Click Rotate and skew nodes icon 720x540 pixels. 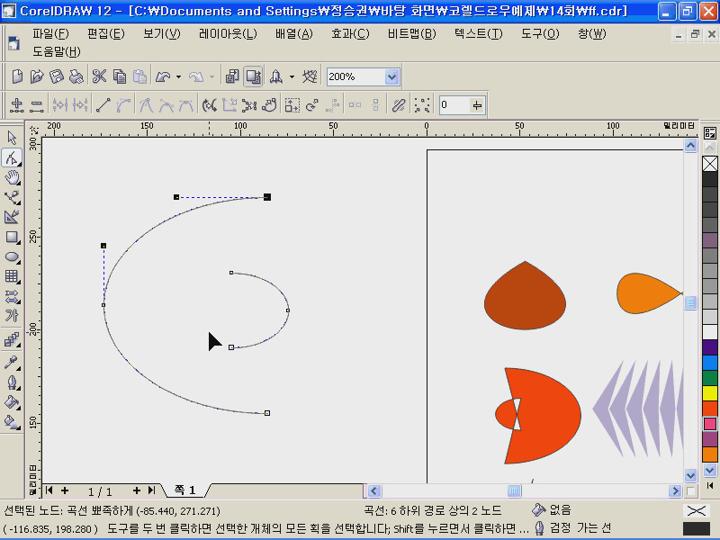click(x=312, y=105)
